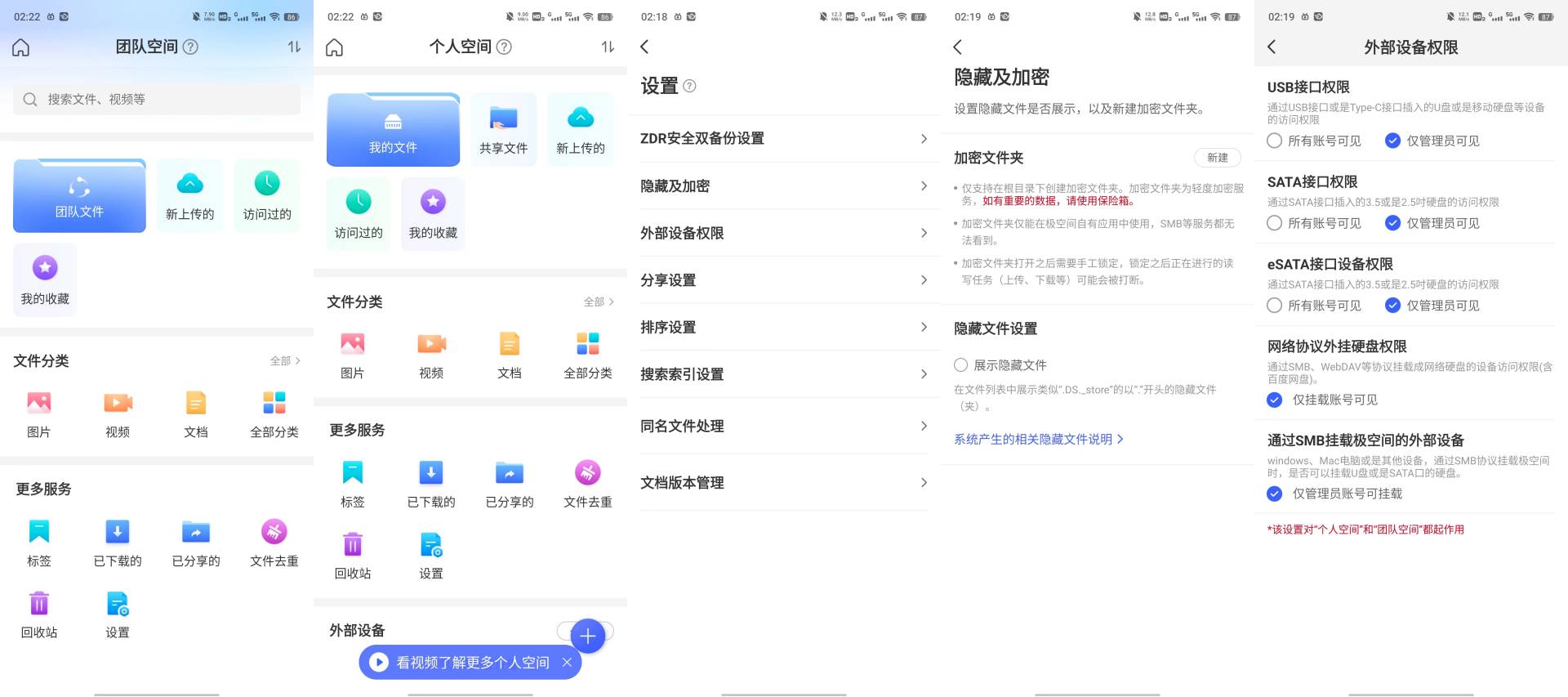Go back from 设置 screen
The width and height of the screenshot is (1568, 697).
[x=645, y=47]
